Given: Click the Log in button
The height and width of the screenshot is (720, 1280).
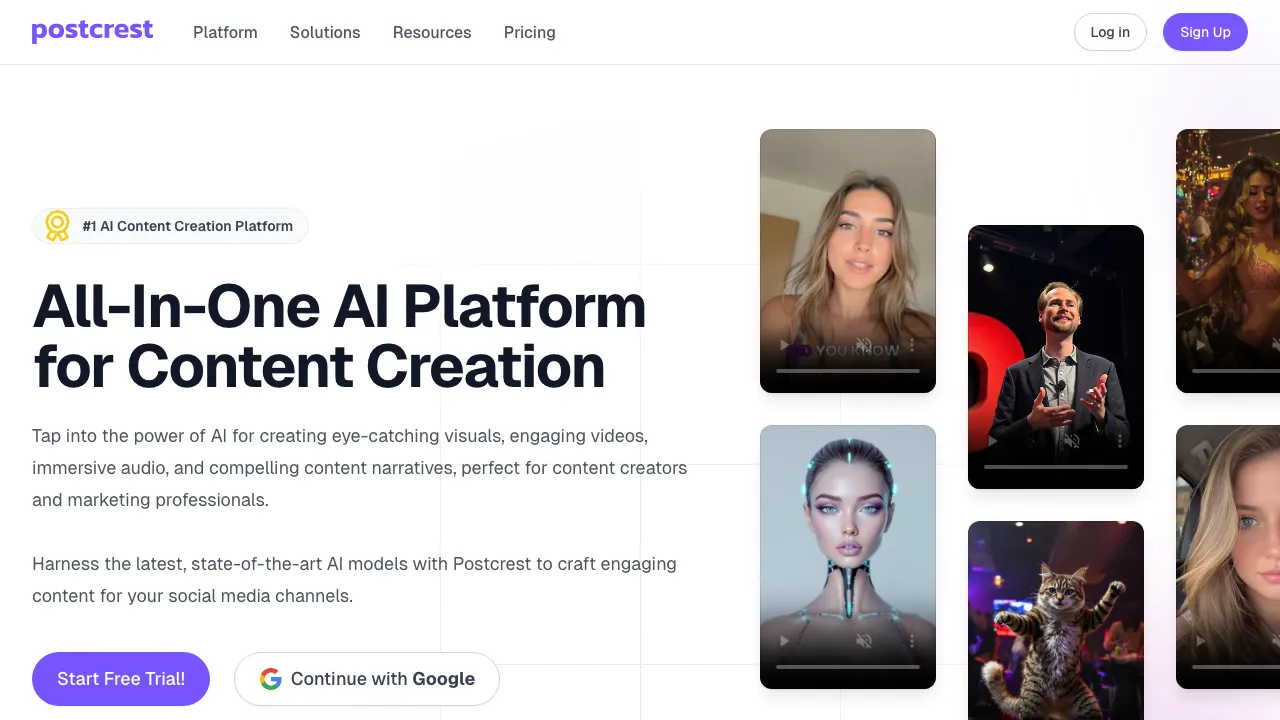Looking at the screenshot, I should pos(1110,32).
